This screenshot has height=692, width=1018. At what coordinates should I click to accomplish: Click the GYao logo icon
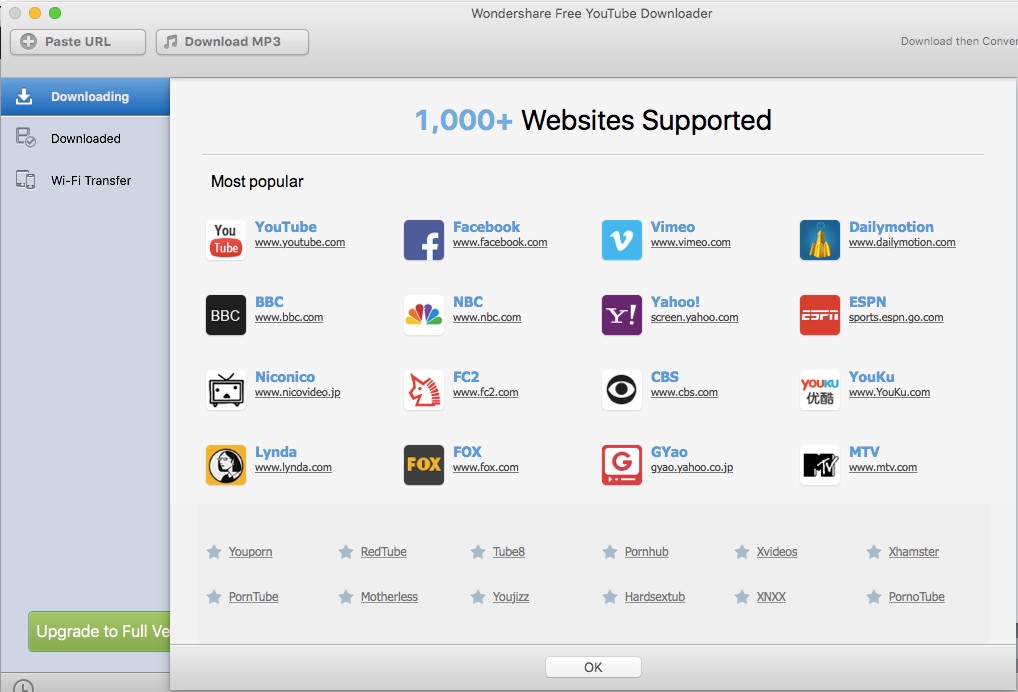click(x=622, y=465)
